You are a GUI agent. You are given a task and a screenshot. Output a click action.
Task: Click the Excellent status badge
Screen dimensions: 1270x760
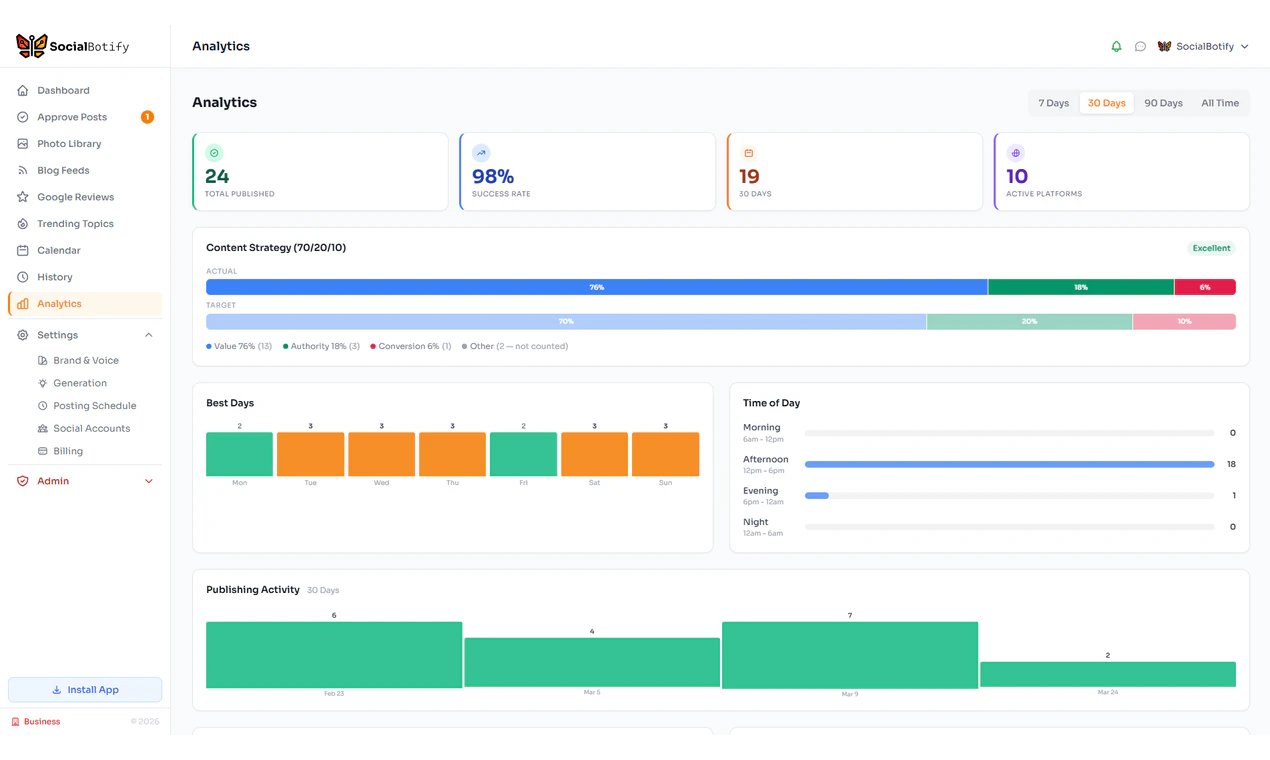point(1211,248)
